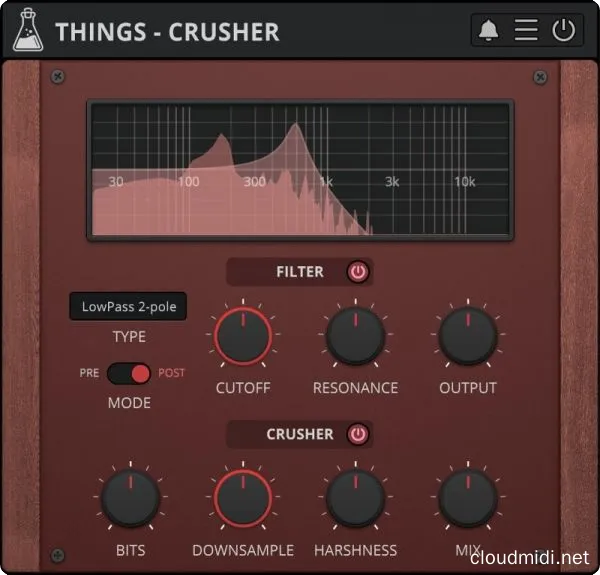The height and width of the screenshot is (575, 600).
Task: Click the Harshness knob
Action: coord(355,498)
